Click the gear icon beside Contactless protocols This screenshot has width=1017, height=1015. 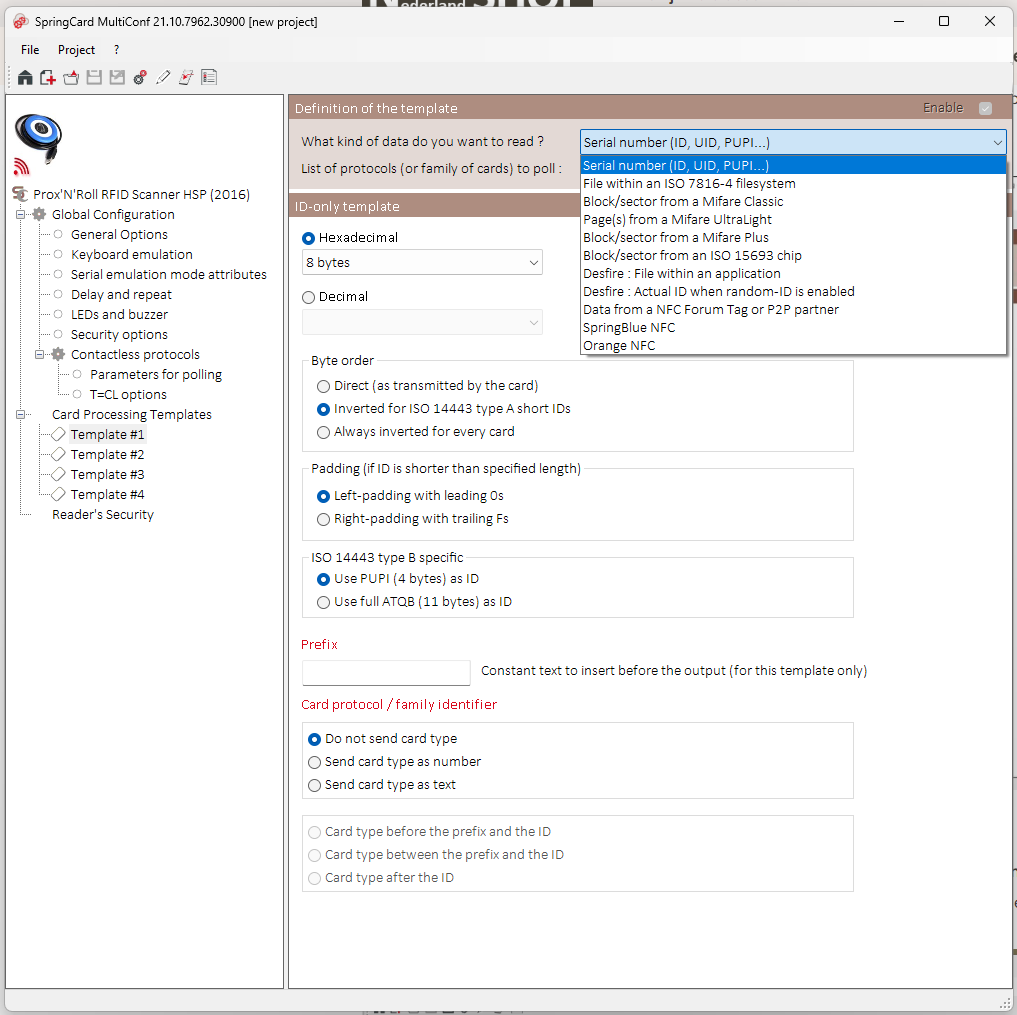pyautogui.click(x=58, y=354)
